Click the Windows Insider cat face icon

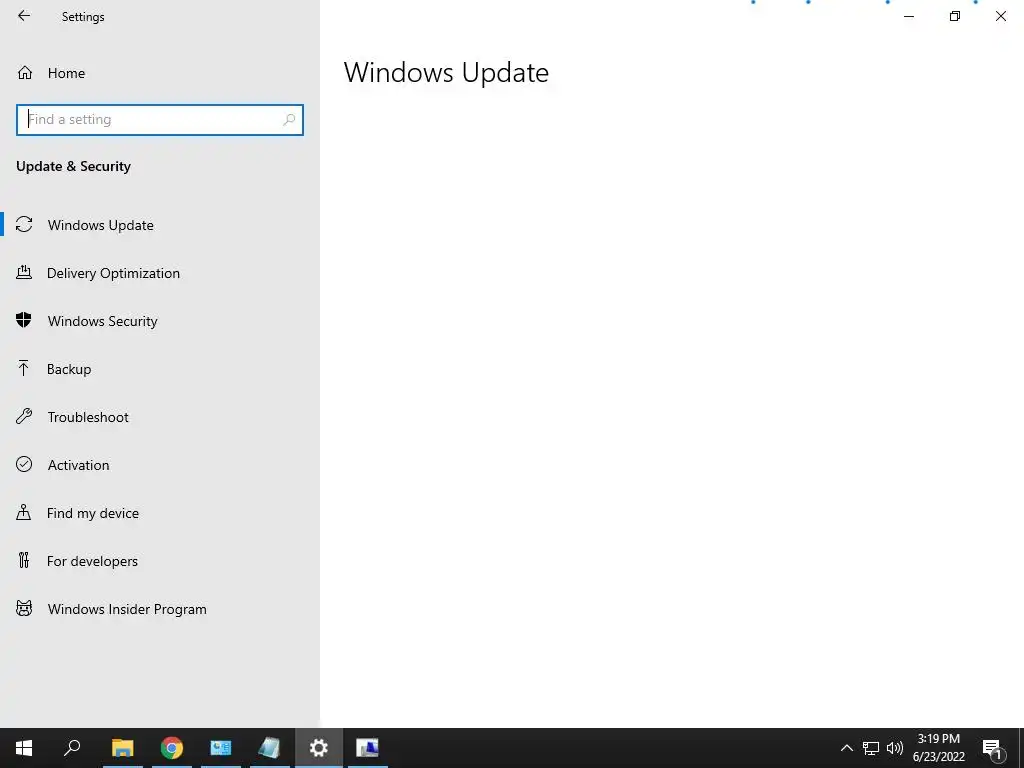(x=24, y=609)
